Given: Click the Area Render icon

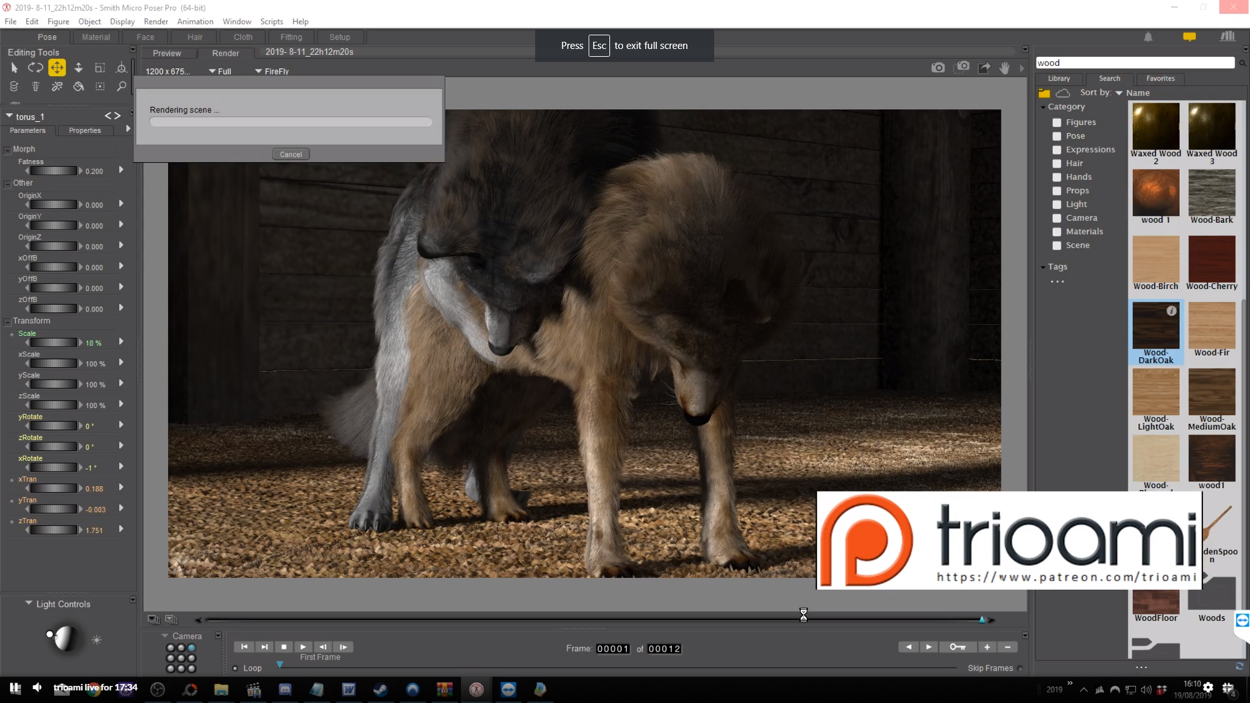Looking at the screenshot, I should point(963,68).
